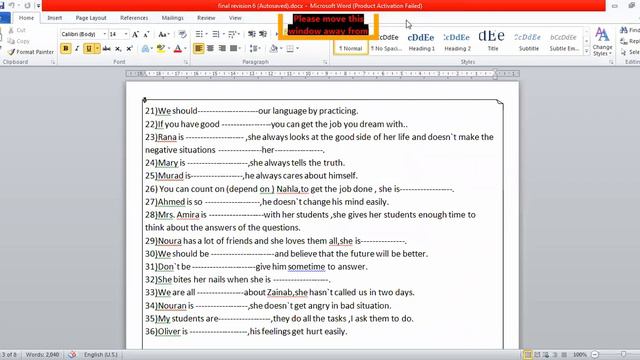Click Decrease Indent icon

(252, 34)
